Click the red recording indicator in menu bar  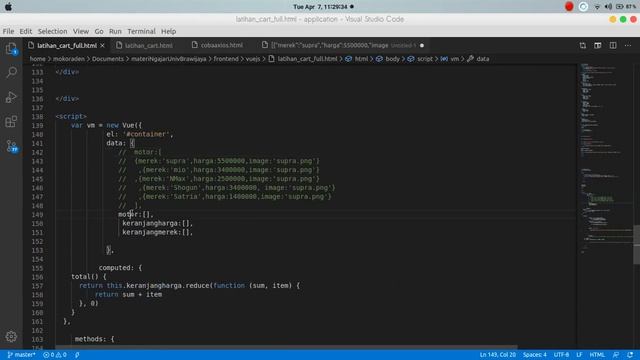click(x=569, y=7)
